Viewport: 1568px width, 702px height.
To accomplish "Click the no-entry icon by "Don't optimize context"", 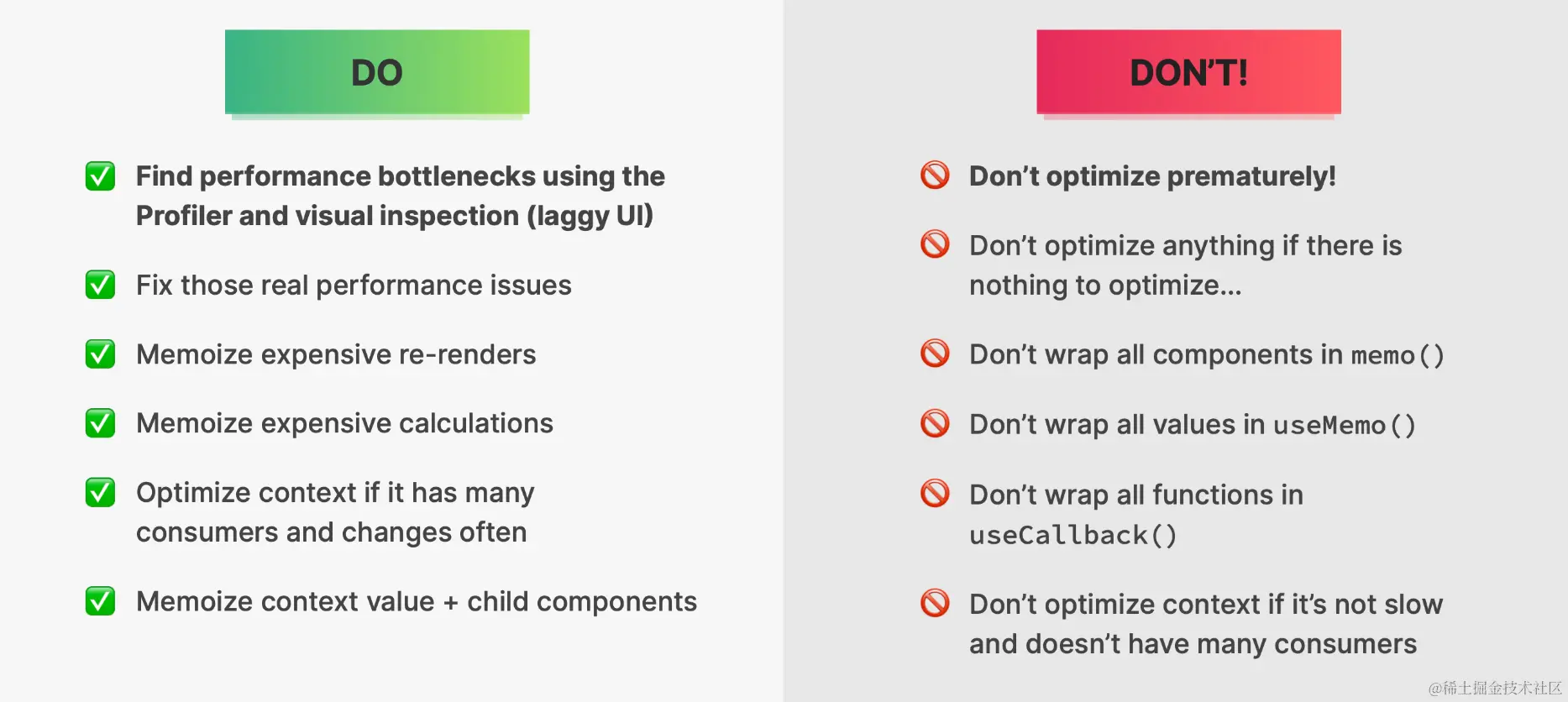I will pos(935,603).
